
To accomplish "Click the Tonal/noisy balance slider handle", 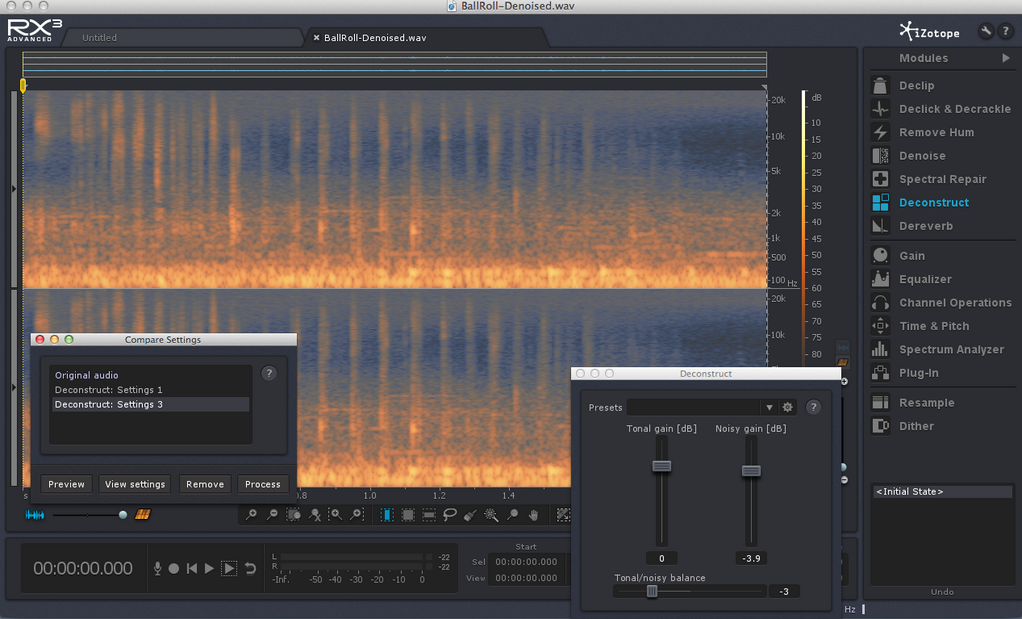I will click(x=652, y=591).
